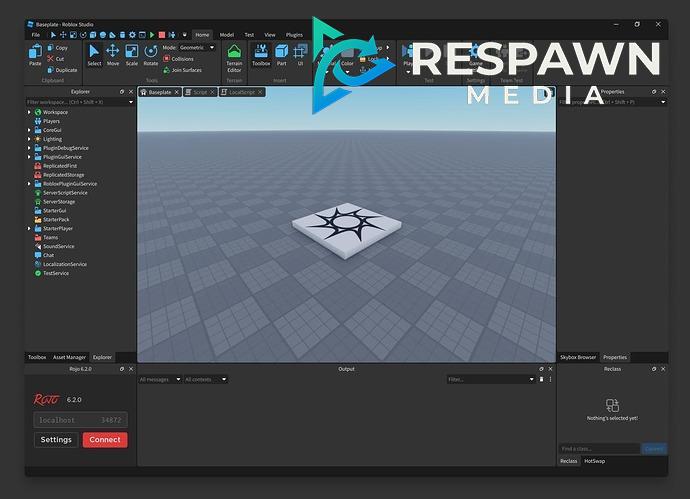The image size is (690, 499).
Task: Switch to the Test ribbon tab
Action: pyautogui.click(x=249, y=35)
